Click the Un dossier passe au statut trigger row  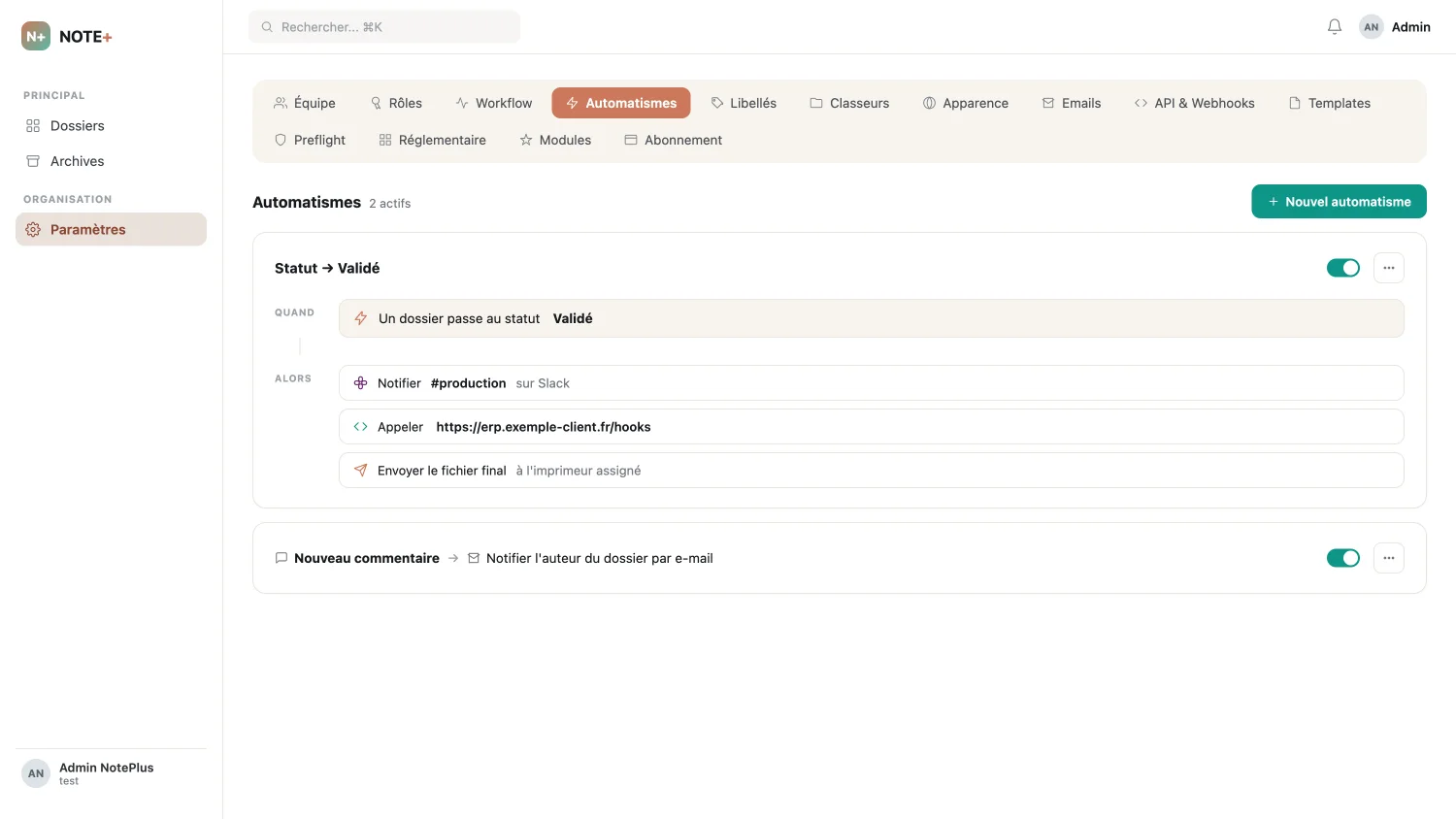tap(871, 318)
